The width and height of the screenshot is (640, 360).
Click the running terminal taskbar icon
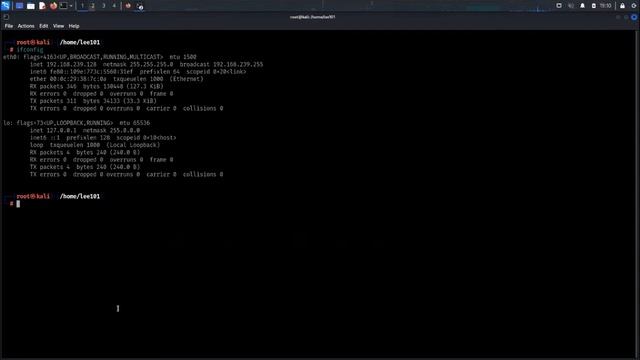click(x=140, y=6)
